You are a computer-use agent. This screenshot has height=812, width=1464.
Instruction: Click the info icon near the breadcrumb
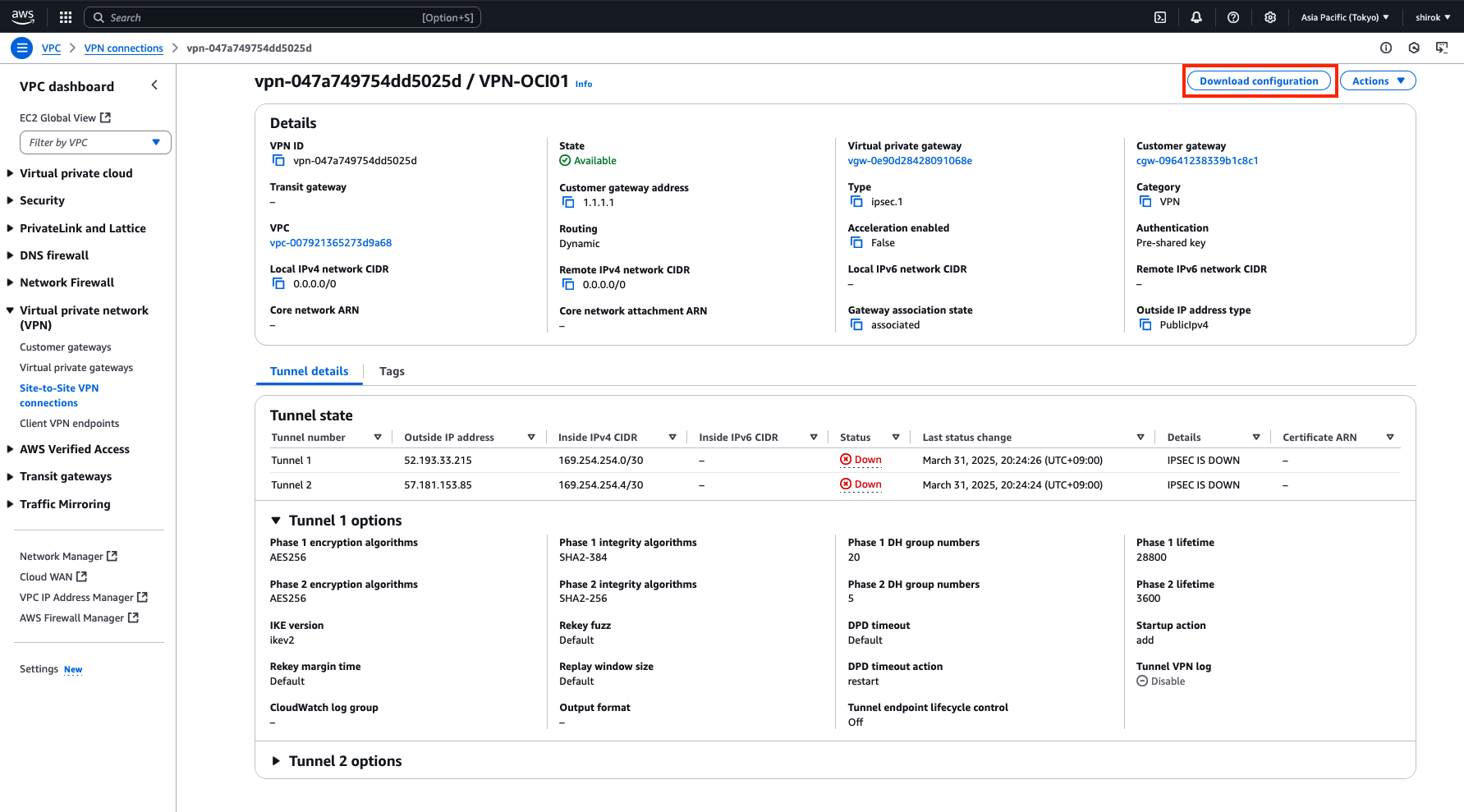[1386, 48]
